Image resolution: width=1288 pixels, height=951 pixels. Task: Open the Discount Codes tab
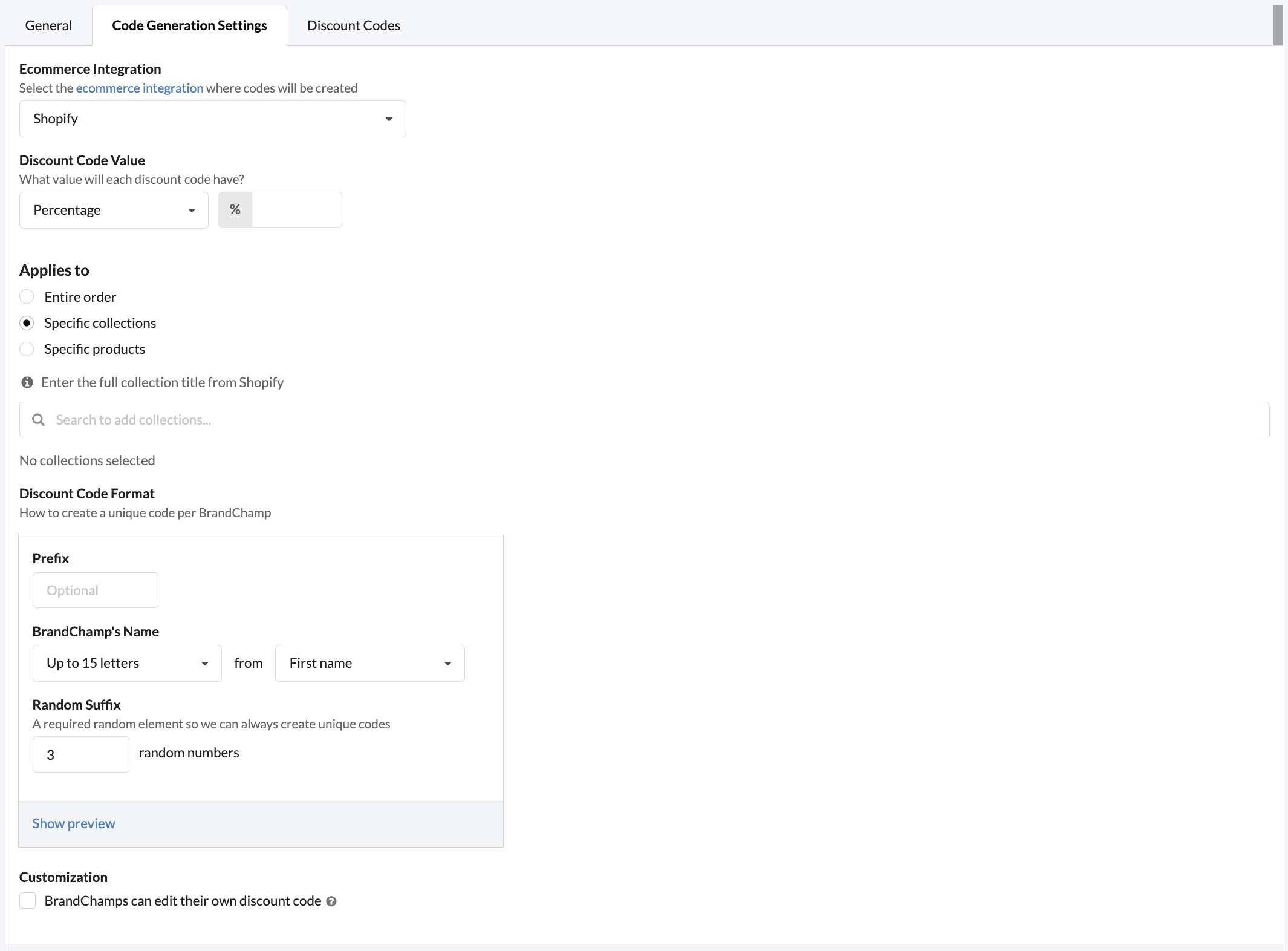(353, 25)
